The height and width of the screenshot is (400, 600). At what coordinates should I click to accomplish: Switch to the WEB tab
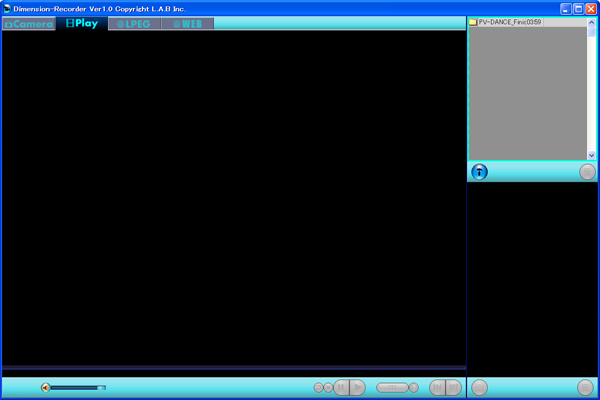click(187, 23)
